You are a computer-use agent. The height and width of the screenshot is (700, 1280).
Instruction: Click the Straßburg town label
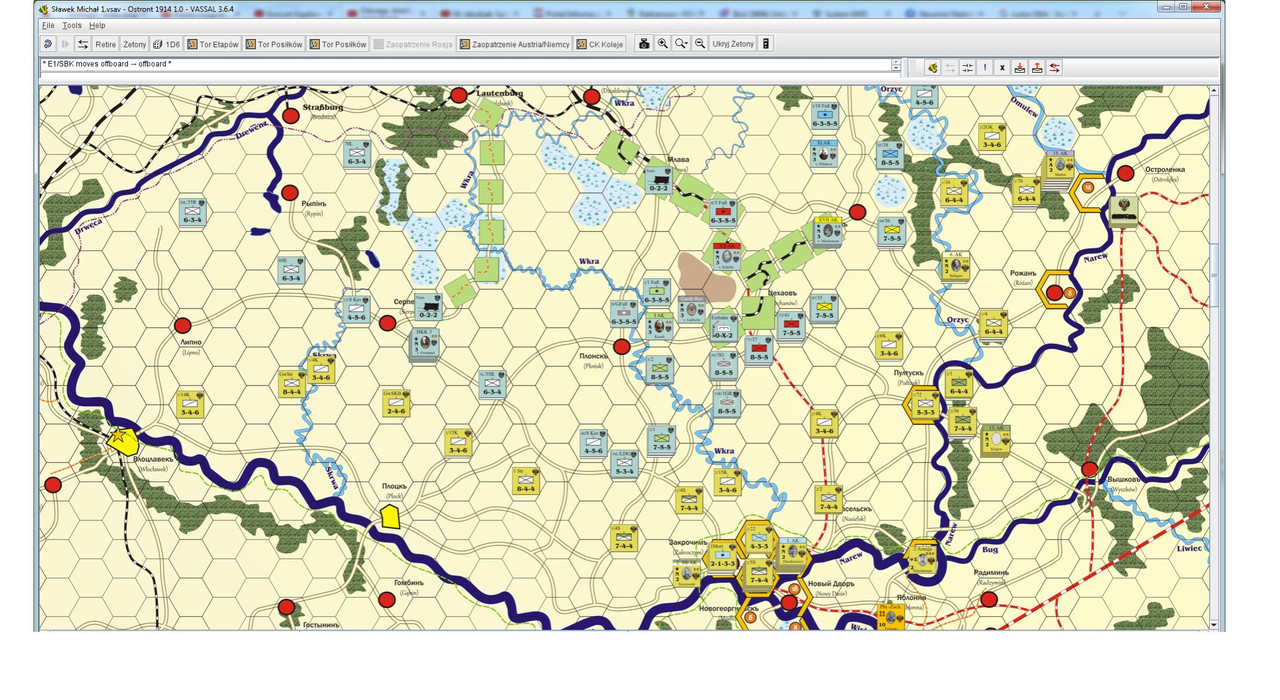point(323,105)
